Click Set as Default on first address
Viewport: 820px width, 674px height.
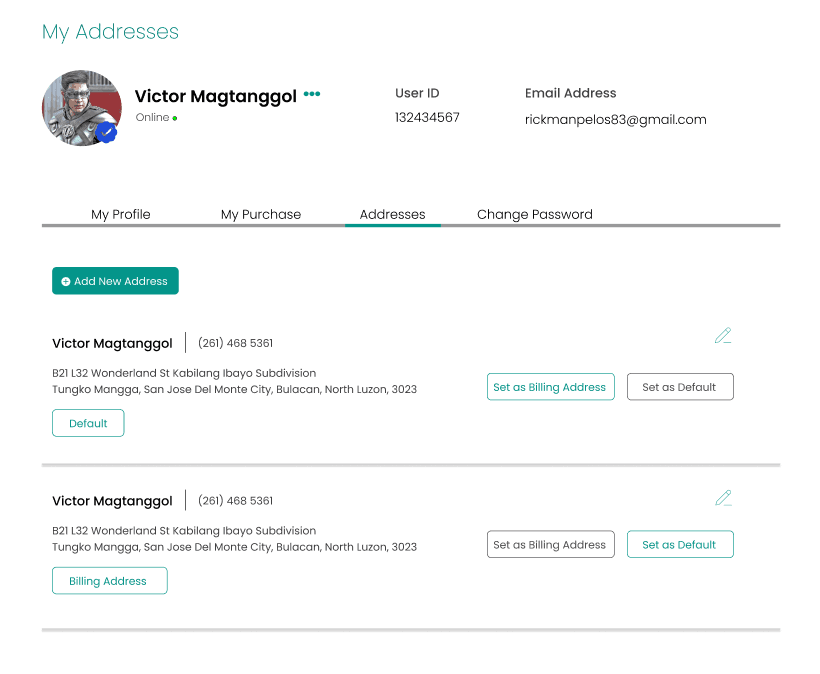679,387
